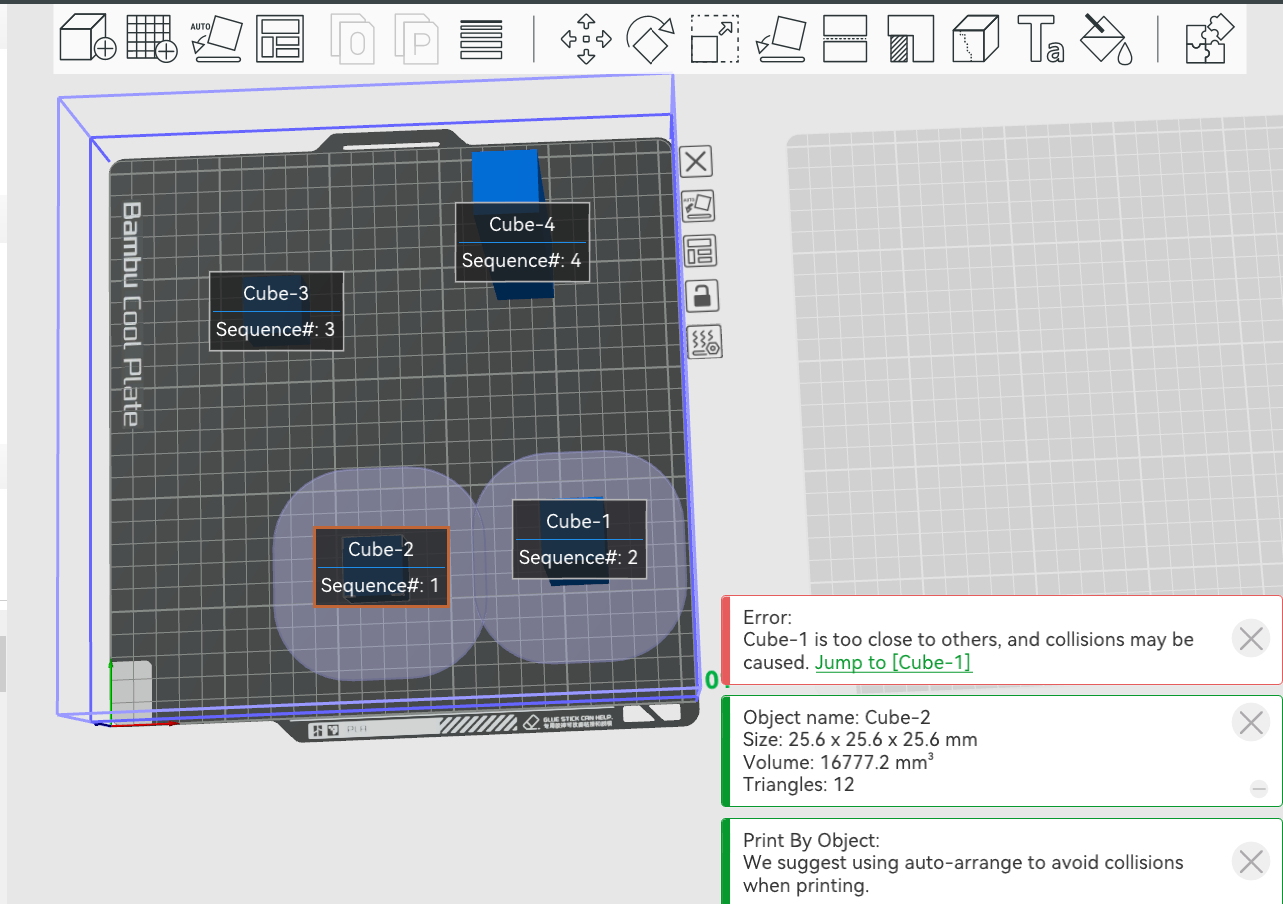Open the Support painting tool

click(x=909, y=39)
